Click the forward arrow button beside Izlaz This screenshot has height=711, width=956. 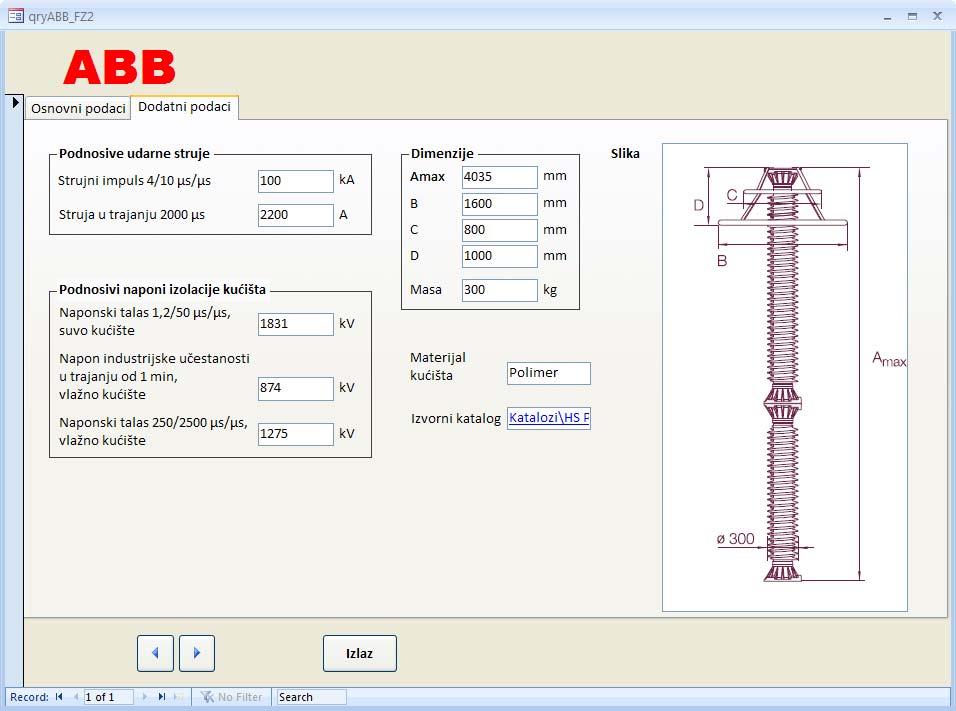pos(197,653)
